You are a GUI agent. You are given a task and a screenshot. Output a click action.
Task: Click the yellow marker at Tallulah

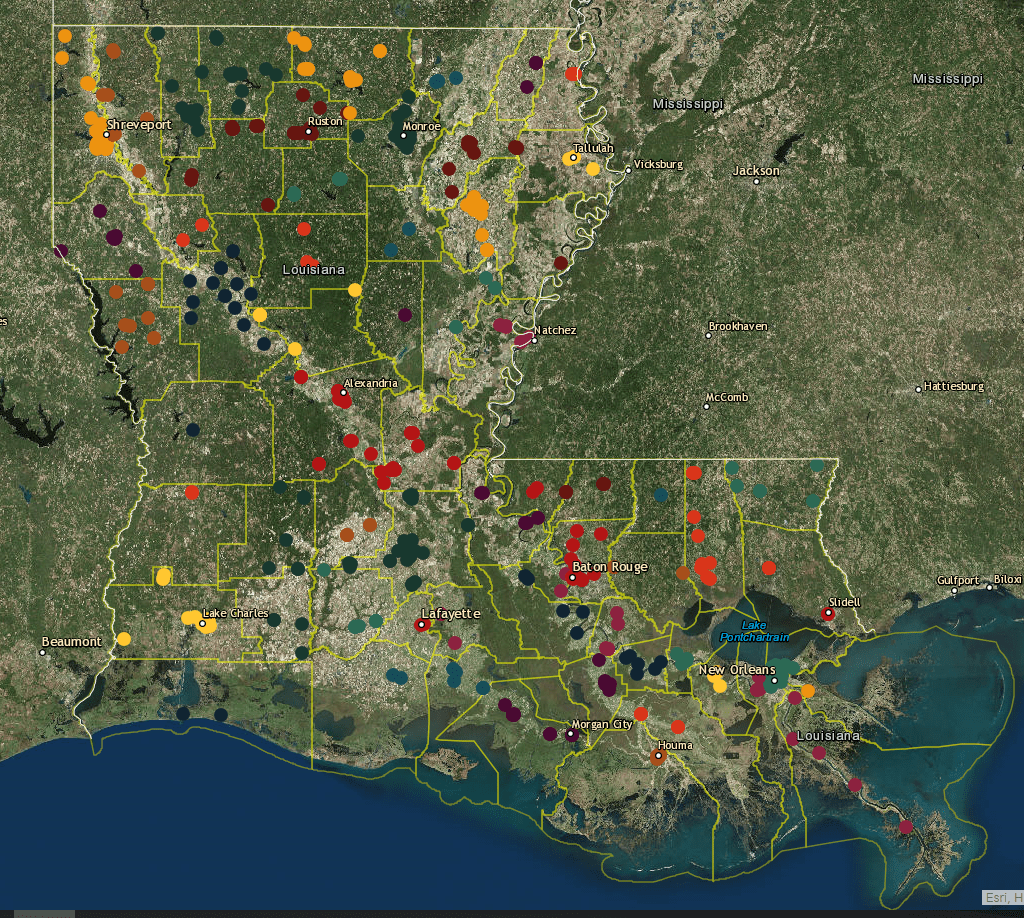(x=573, y=157)
